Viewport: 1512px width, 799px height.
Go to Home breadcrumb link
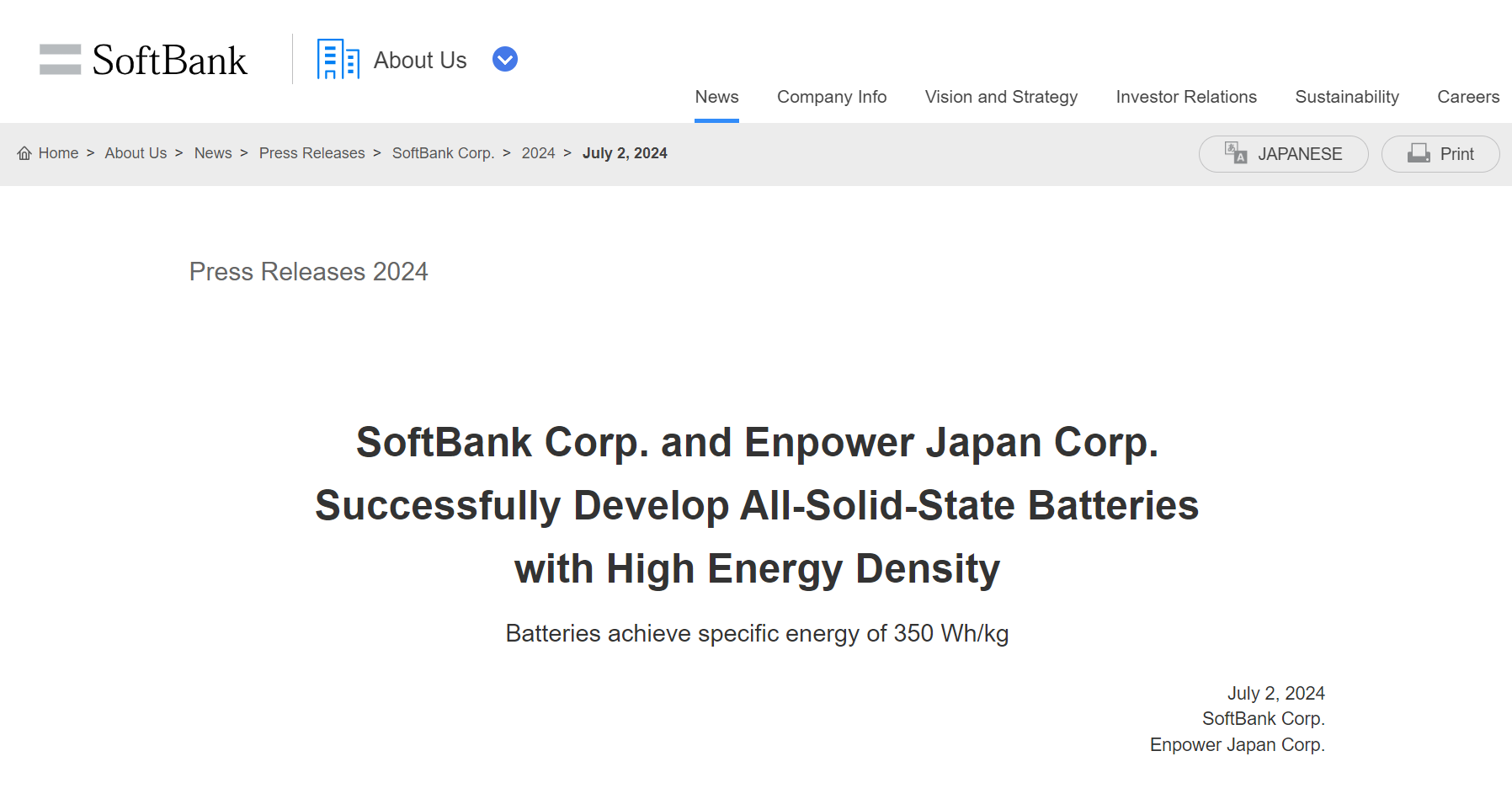(58, 153)
